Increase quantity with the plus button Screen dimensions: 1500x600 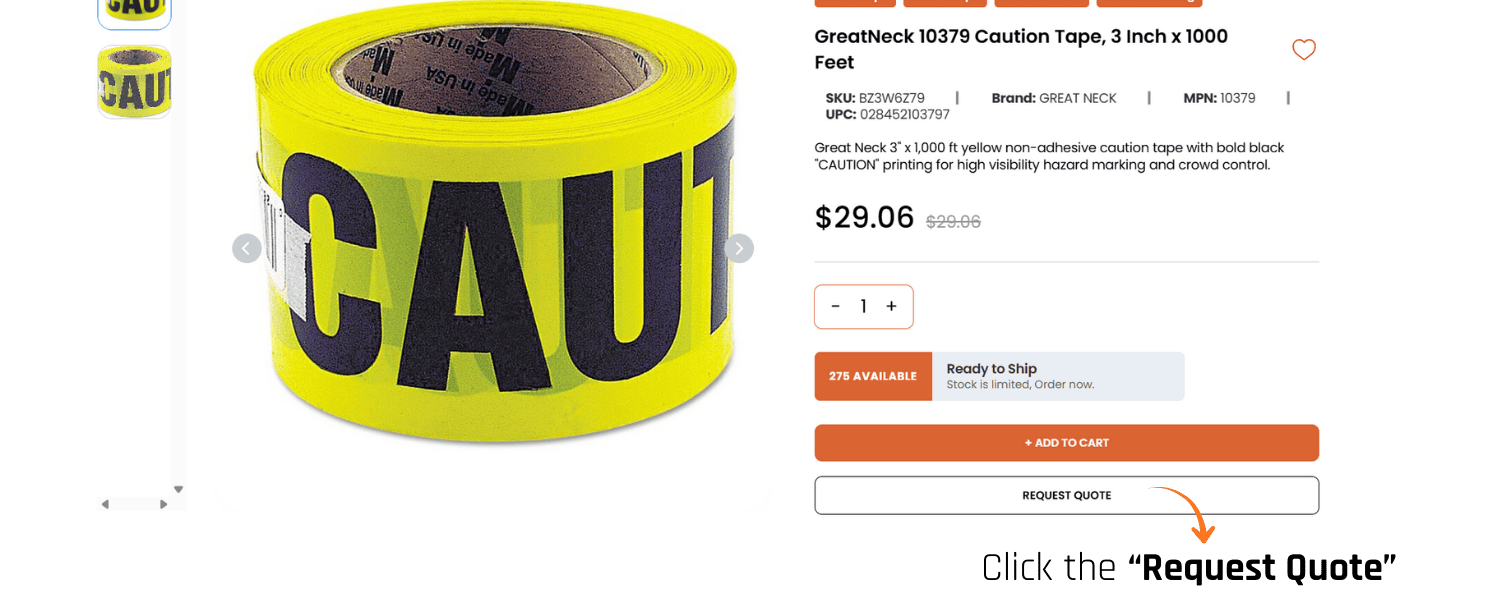click(891, 306)
